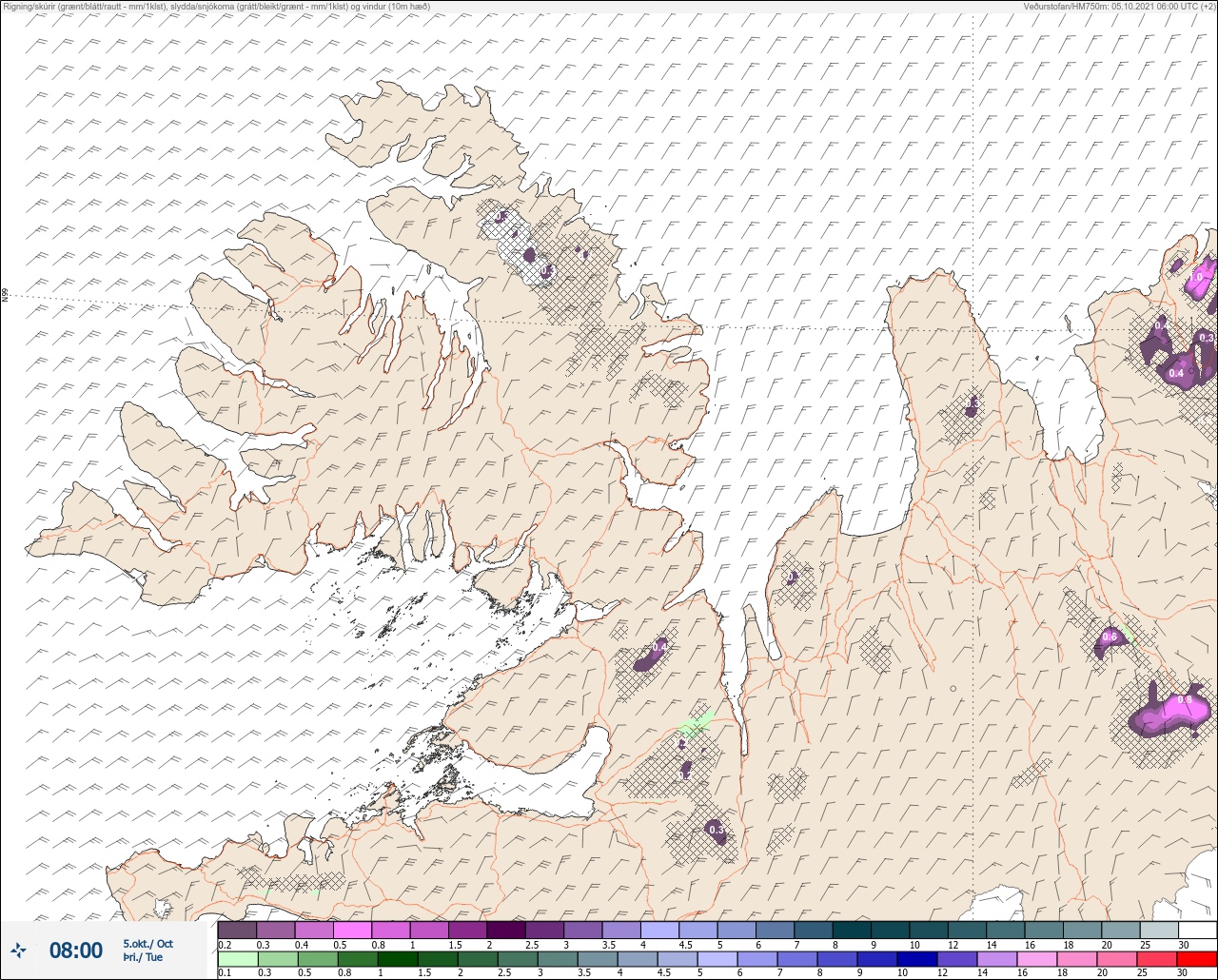Click the N99 latitude label at left edge
The image size is (1218, 980).
[5, 296]
